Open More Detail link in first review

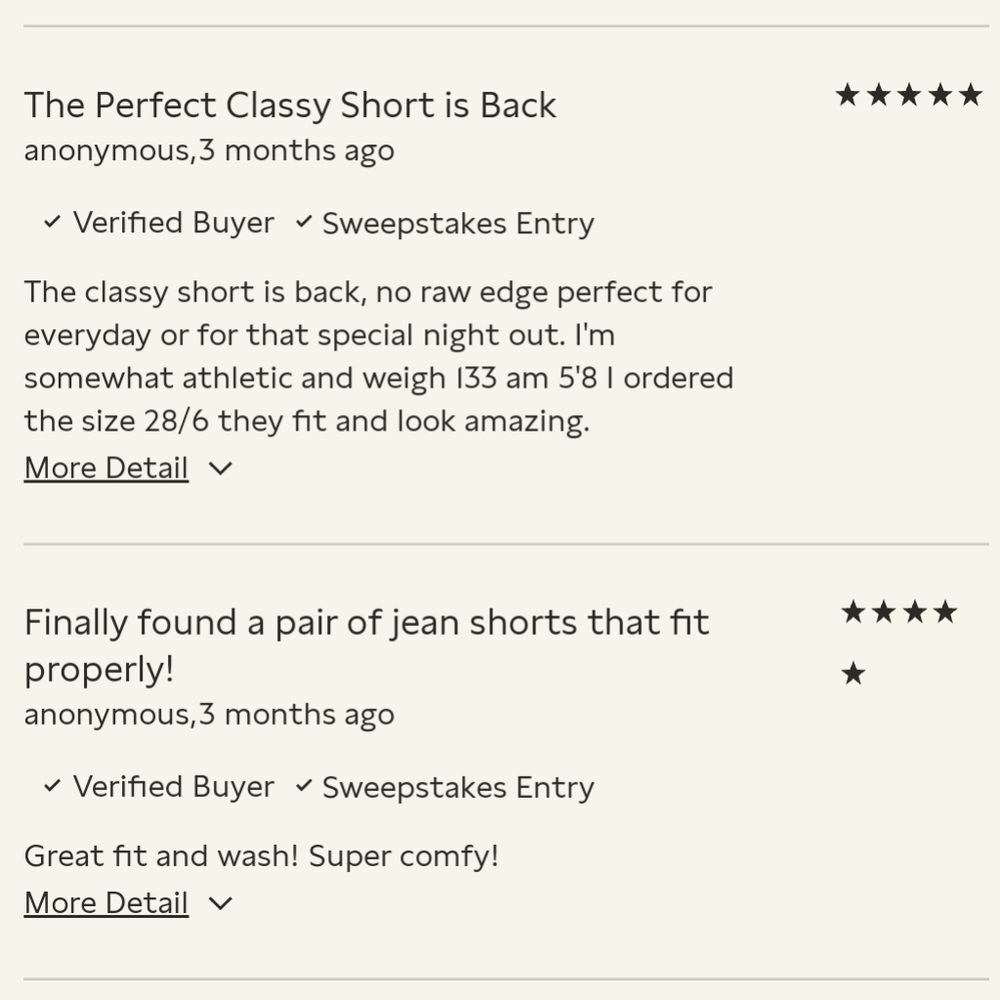point(107,467)
